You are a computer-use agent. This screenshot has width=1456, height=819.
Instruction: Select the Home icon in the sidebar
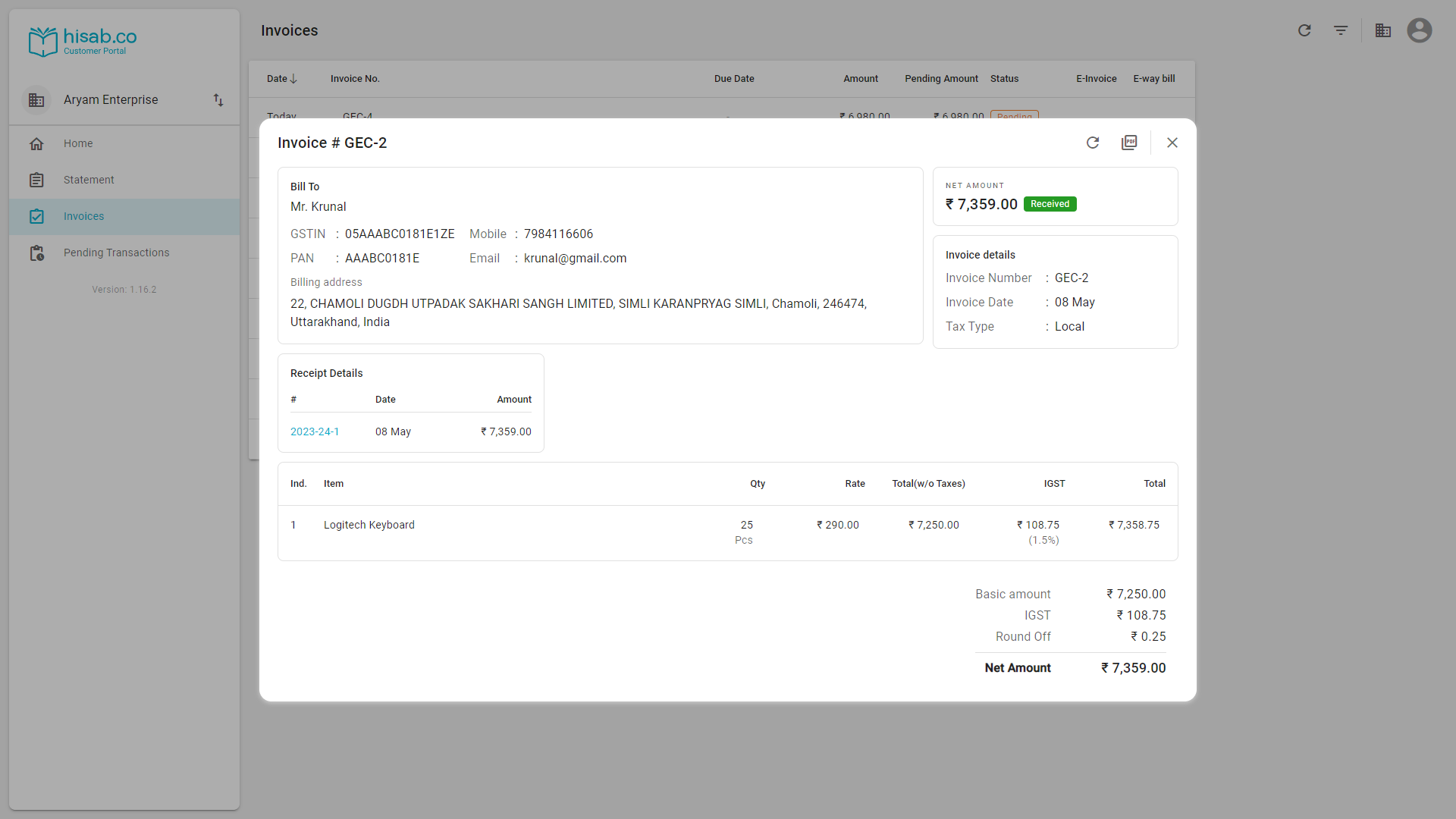pyautogui.click(x=36, y=143)
